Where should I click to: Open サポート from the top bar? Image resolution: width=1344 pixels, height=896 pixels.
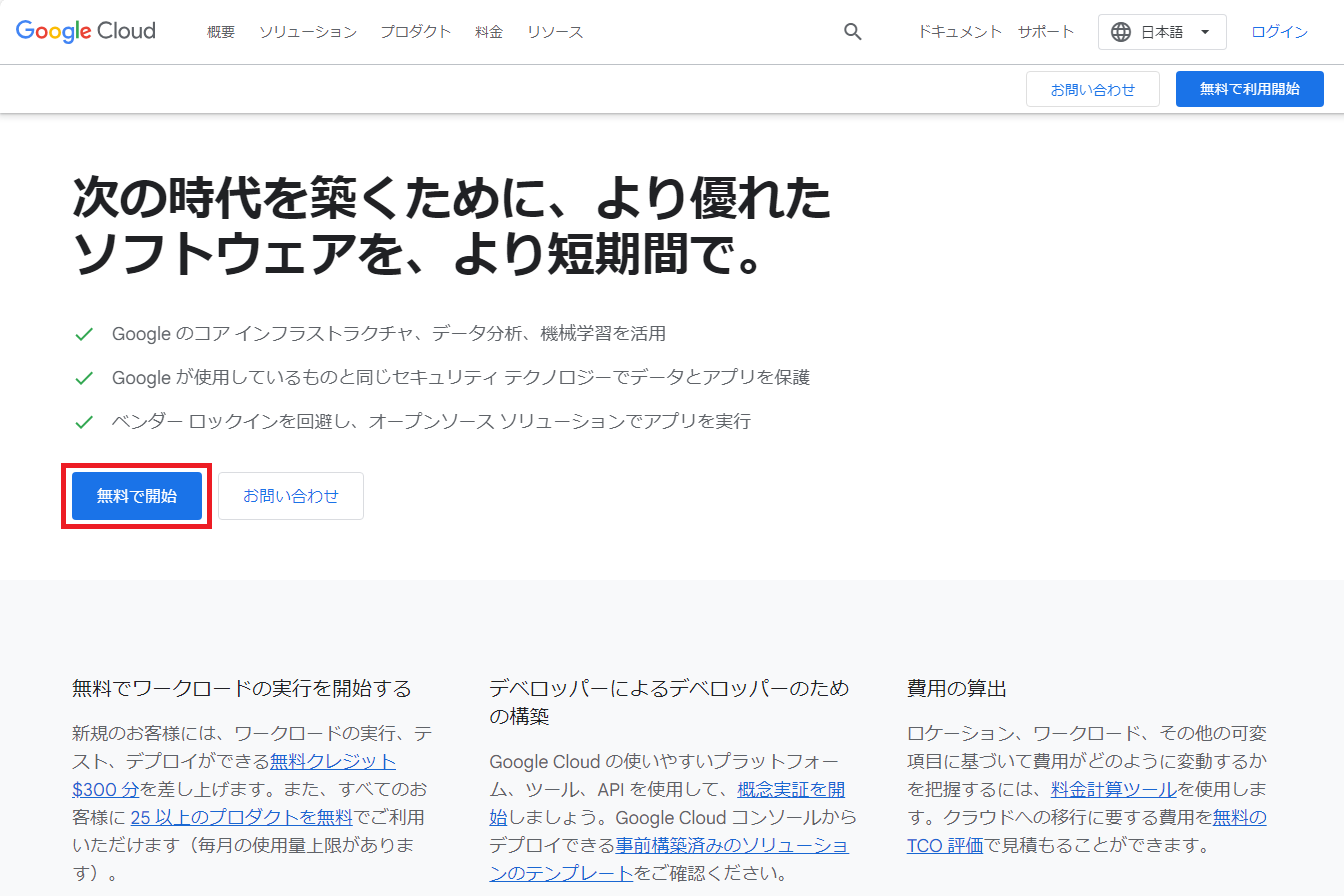tap(1045, 31)
